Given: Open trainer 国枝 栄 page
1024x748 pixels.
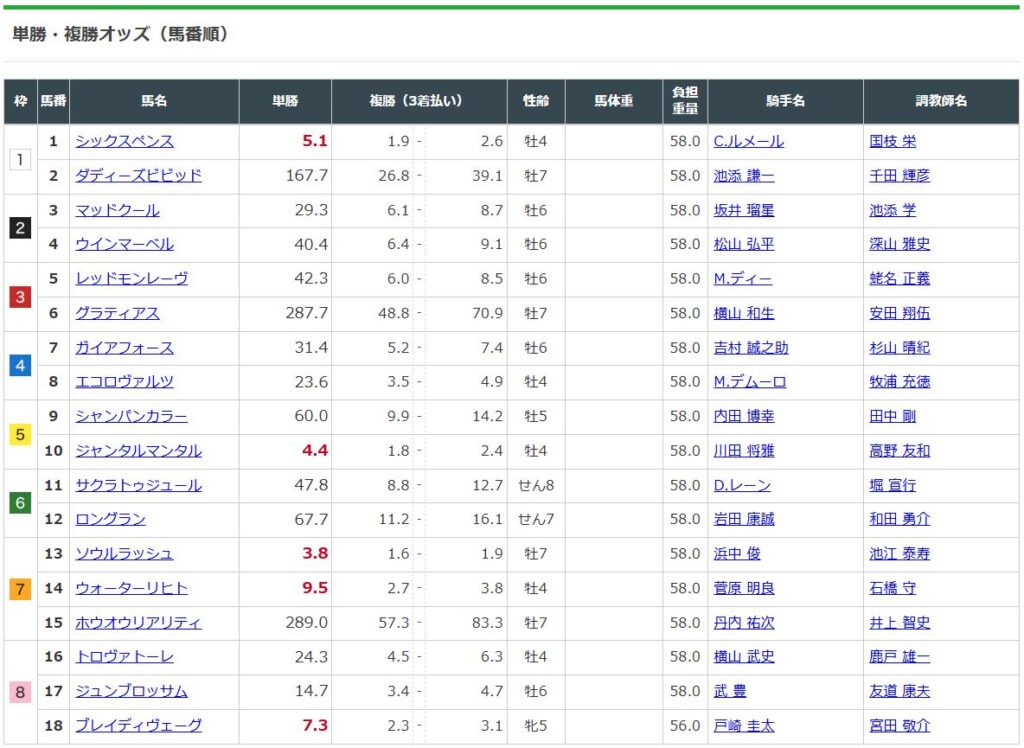Looking at the screenshot, I should pos(892,141).
